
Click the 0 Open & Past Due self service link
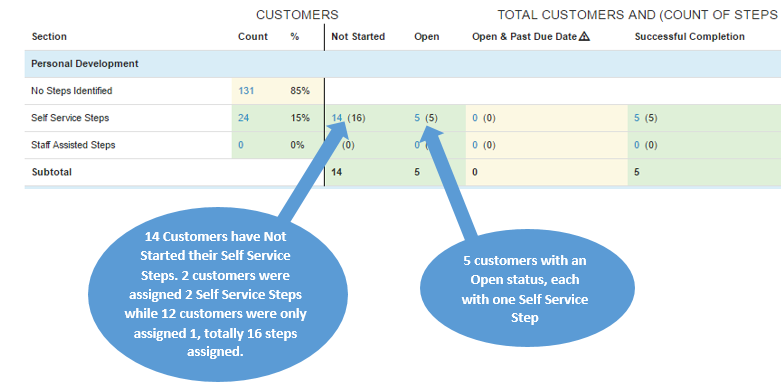tap(475, 118)
